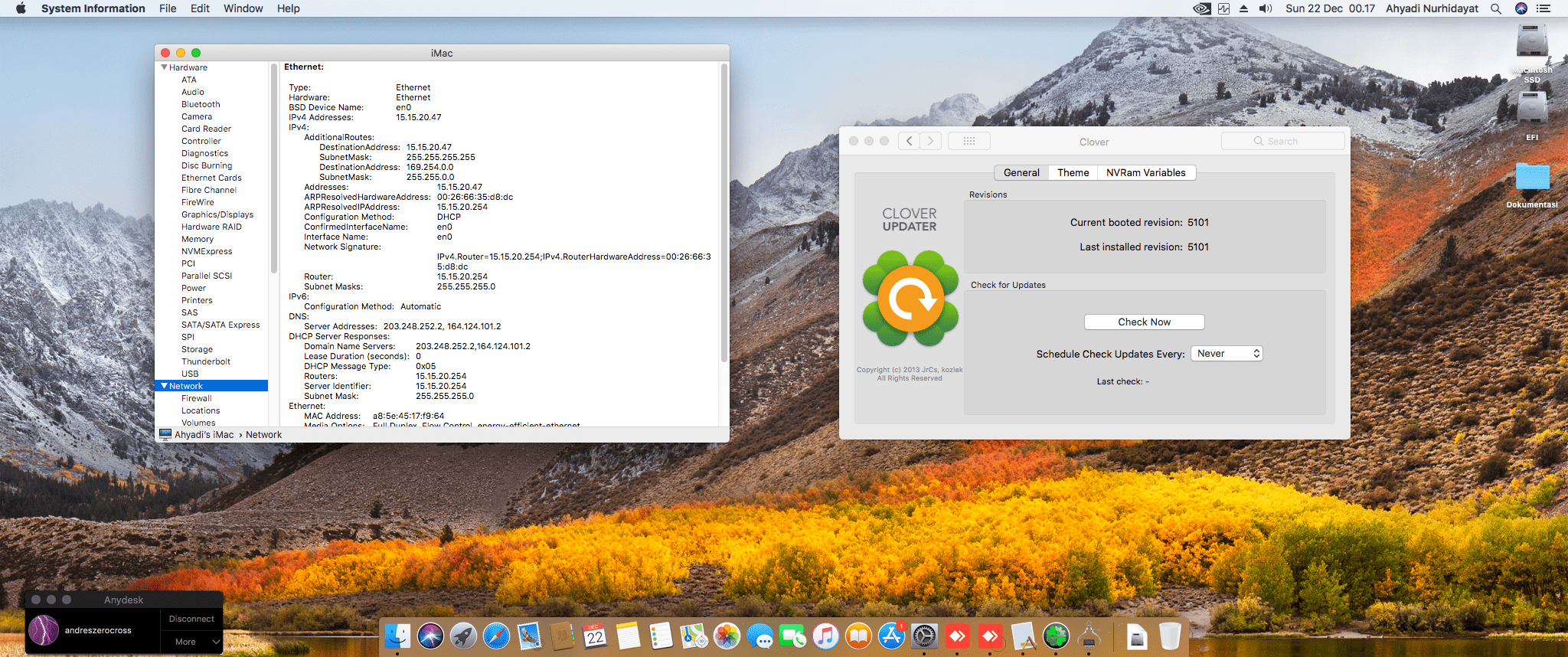Open the Window menu
The height and width of the screenshot is (657, 1568).
(243, 8)
